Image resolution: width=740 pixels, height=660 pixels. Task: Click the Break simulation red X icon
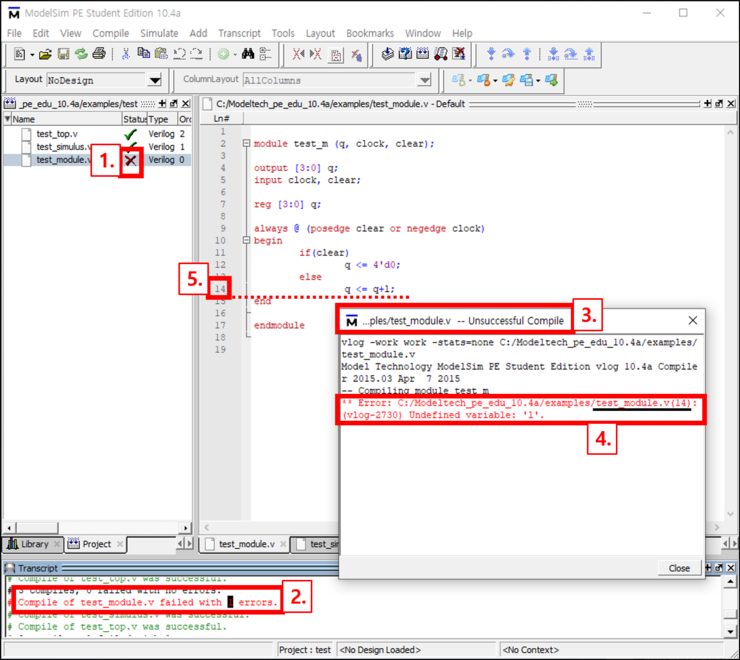pyautogui.click(x=459, y=54)
